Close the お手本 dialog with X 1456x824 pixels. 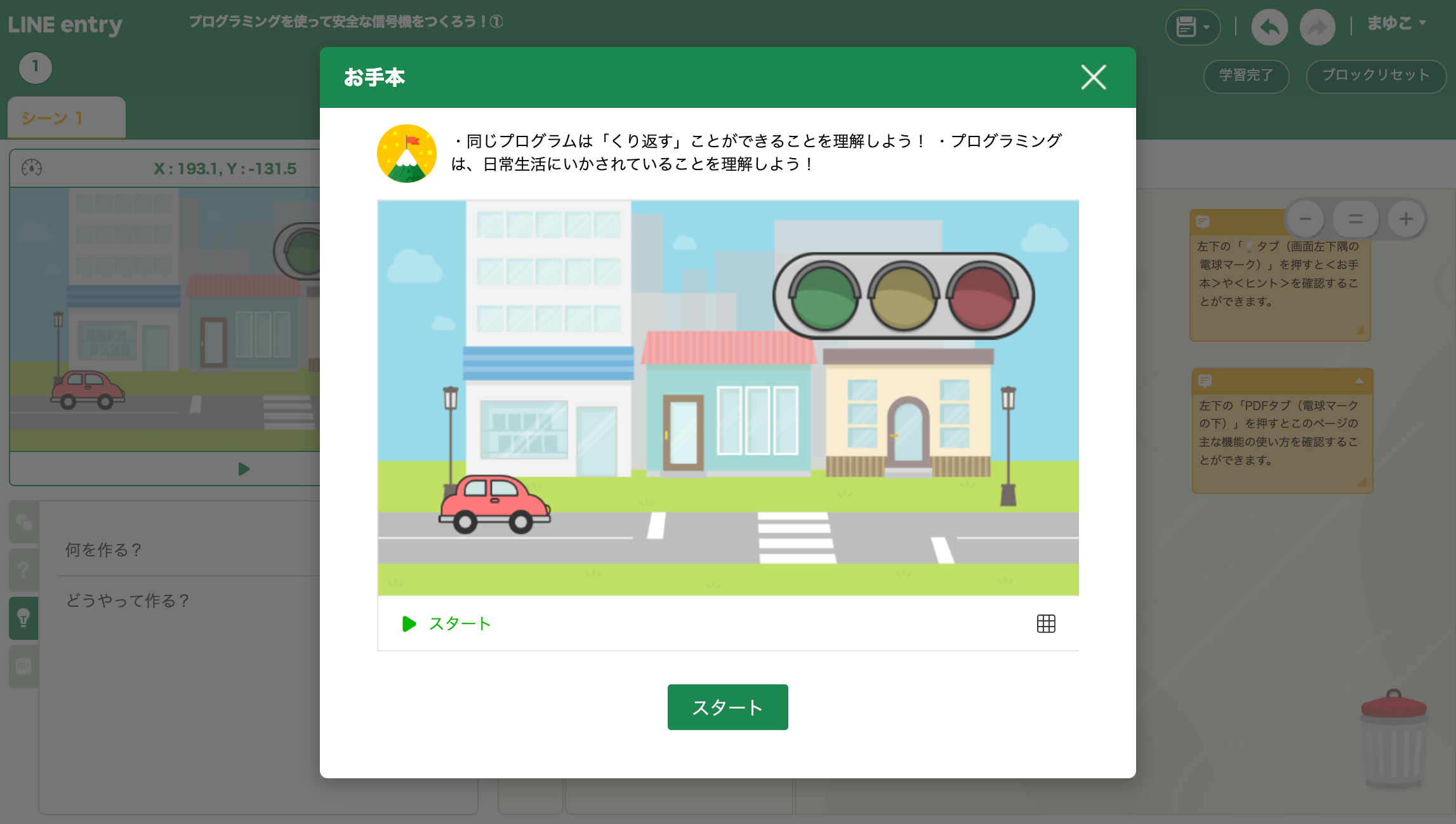(1093, 77)
